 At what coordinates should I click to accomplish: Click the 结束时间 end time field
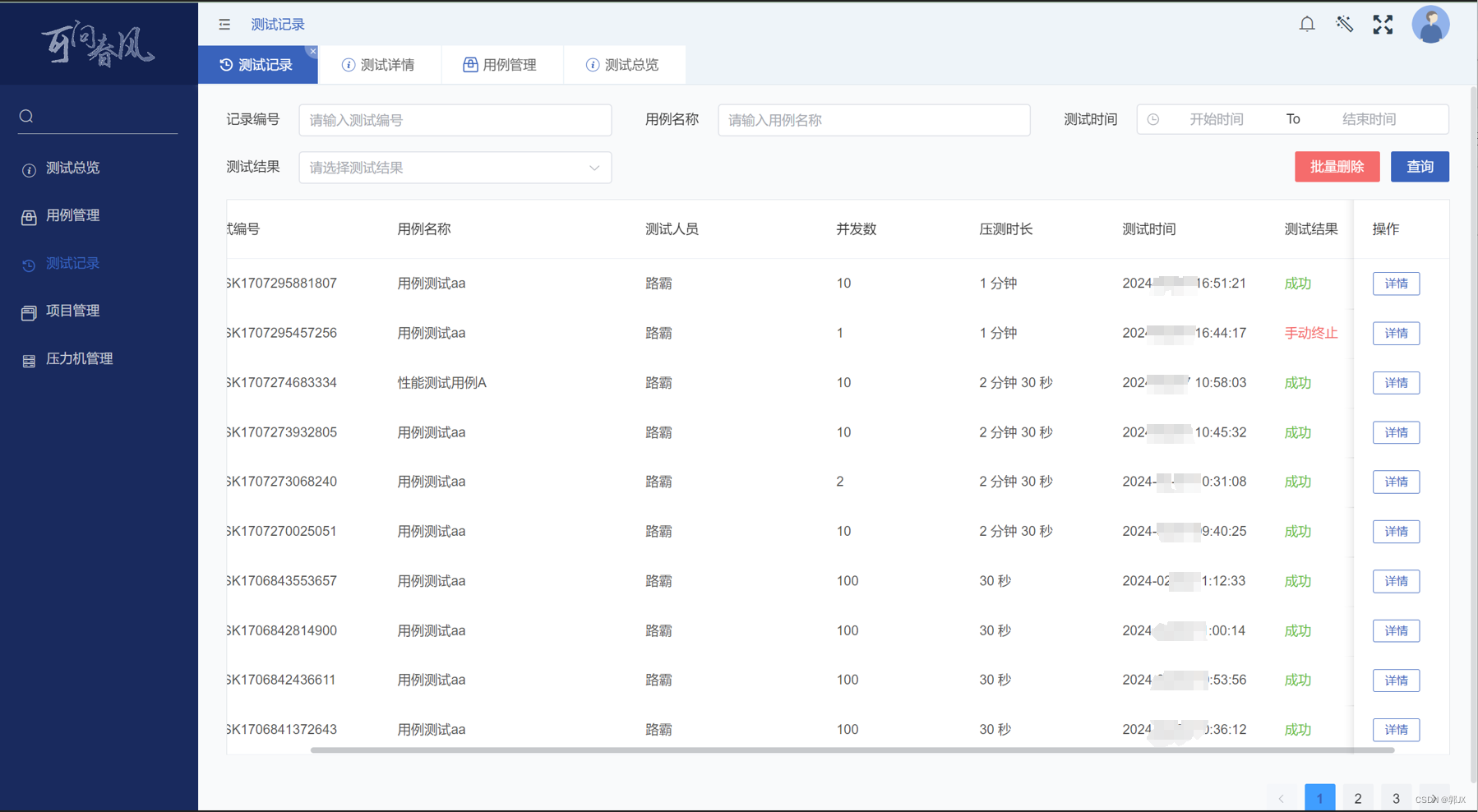[1369, 120]
